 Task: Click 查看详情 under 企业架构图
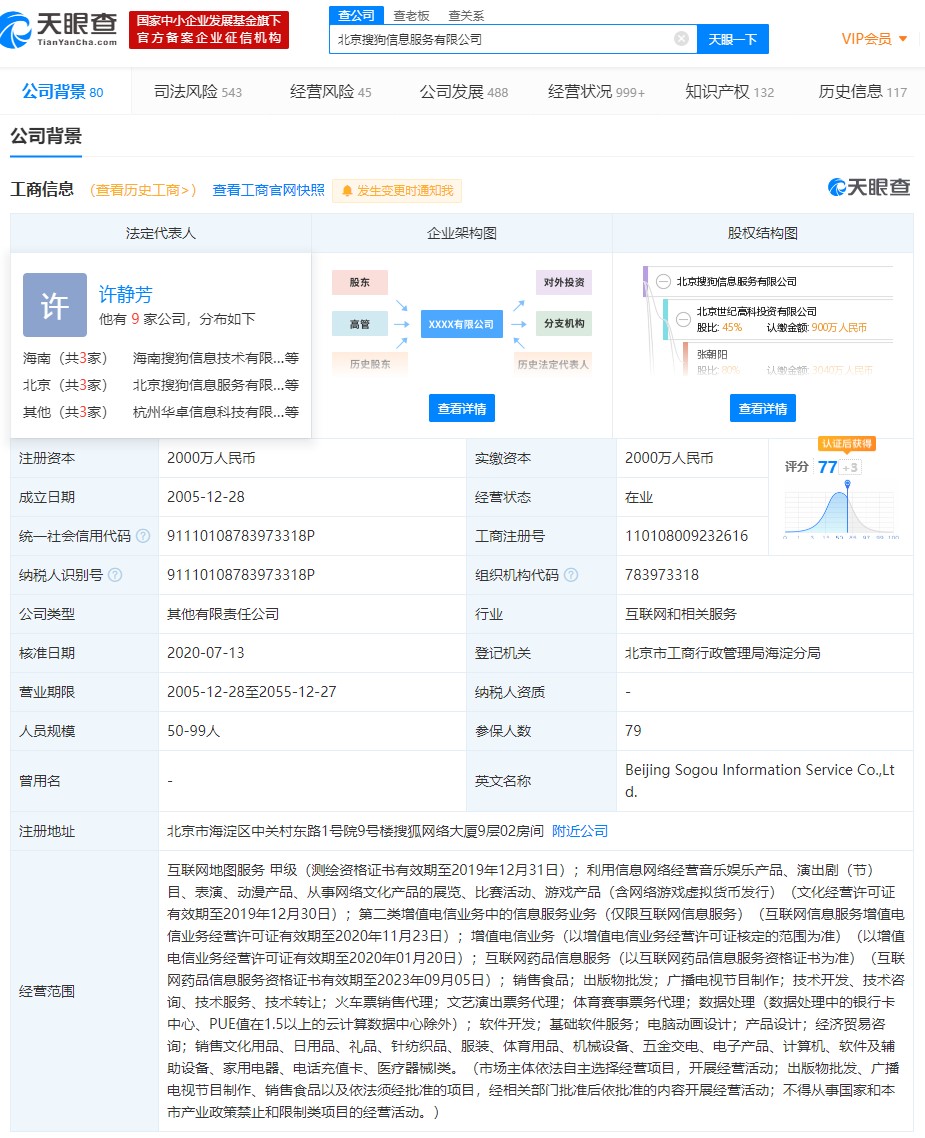click(462, 409)
